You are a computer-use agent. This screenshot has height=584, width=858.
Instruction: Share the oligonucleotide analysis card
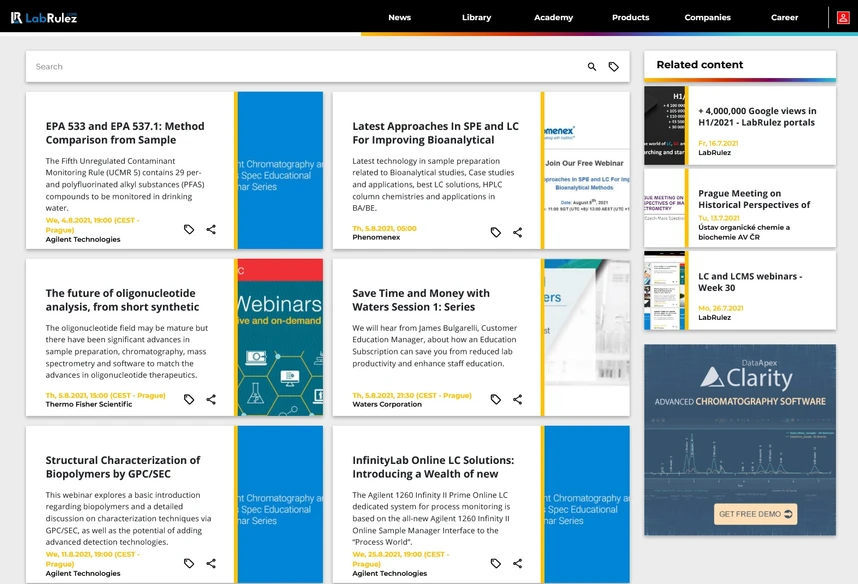point(211,400)
